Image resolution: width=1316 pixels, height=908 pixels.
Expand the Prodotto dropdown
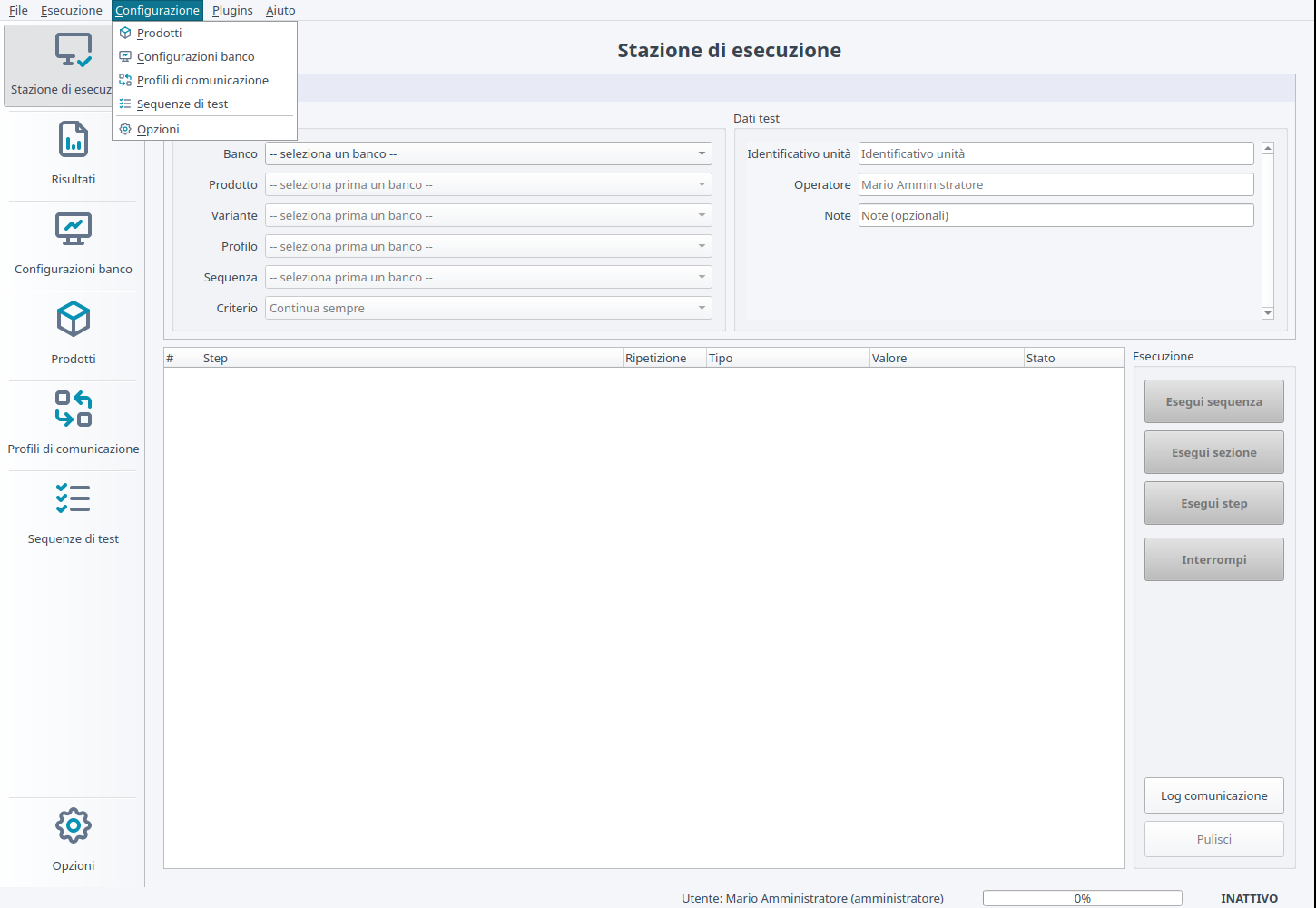coord(488,184)
